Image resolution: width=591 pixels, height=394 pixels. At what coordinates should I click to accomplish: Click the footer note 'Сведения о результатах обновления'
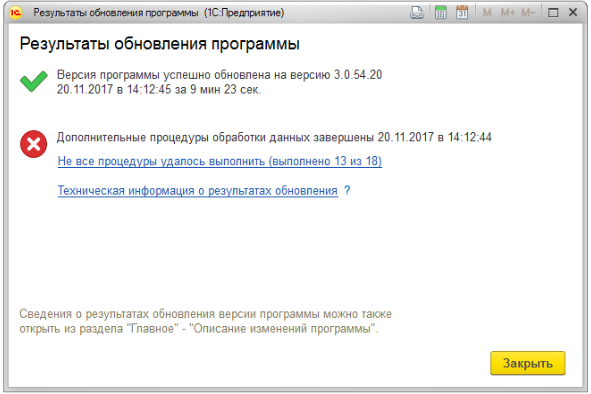click(205, 321)
